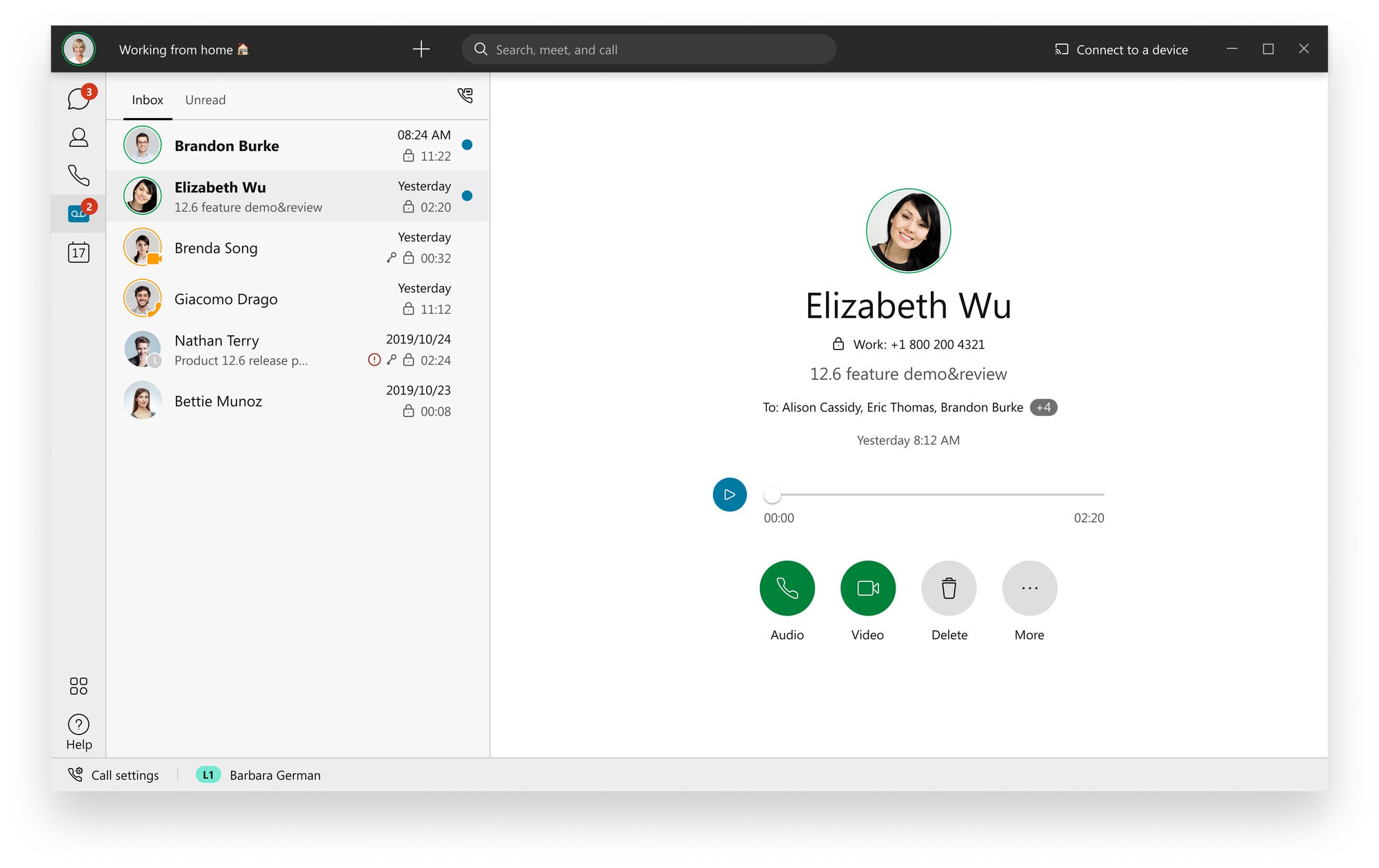Open Call settings in the status bar

(x=114, y=775)
